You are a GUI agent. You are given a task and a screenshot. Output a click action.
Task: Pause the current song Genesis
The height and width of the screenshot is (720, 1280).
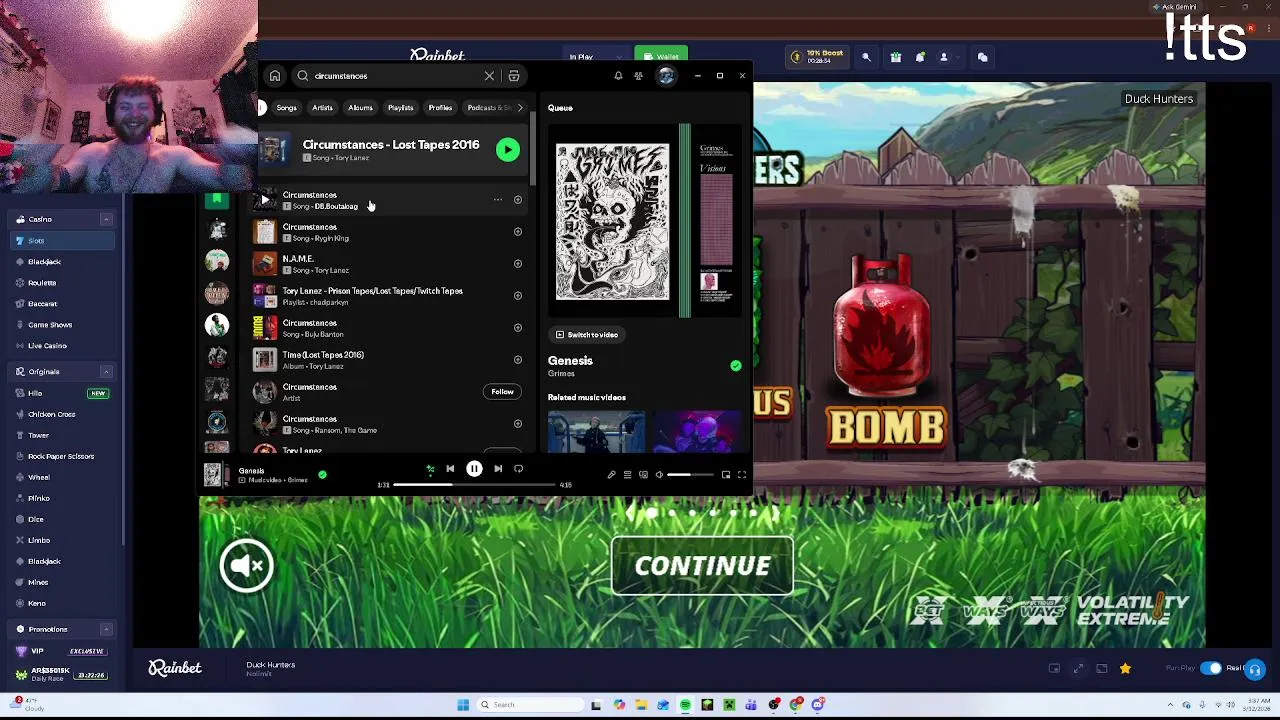pos(474,469)
